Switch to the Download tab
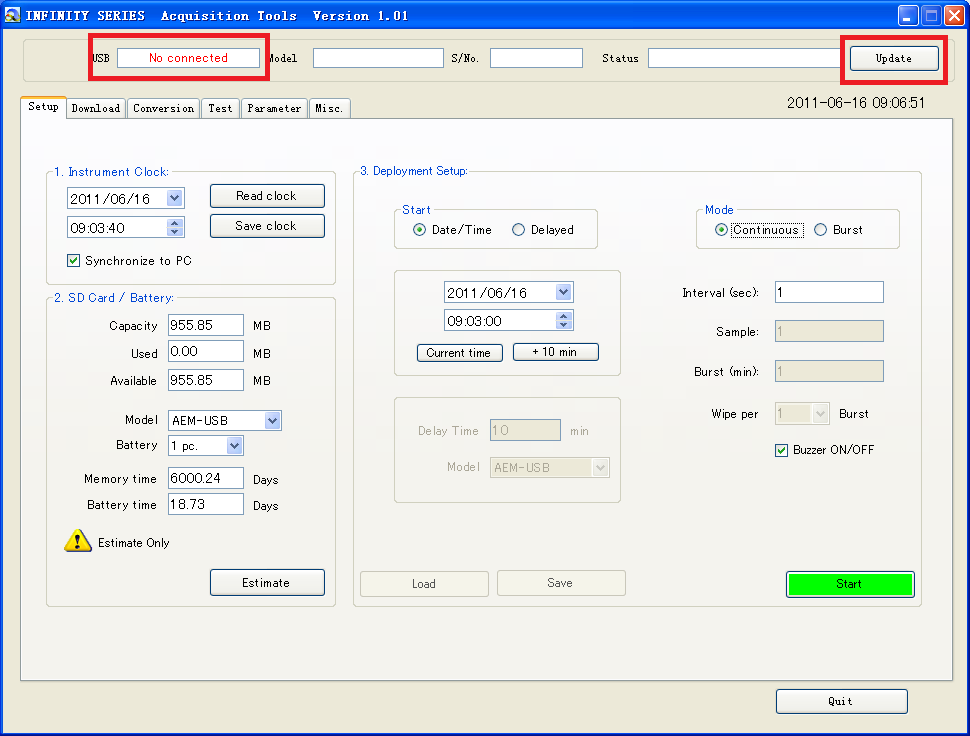 coord(96,108)
